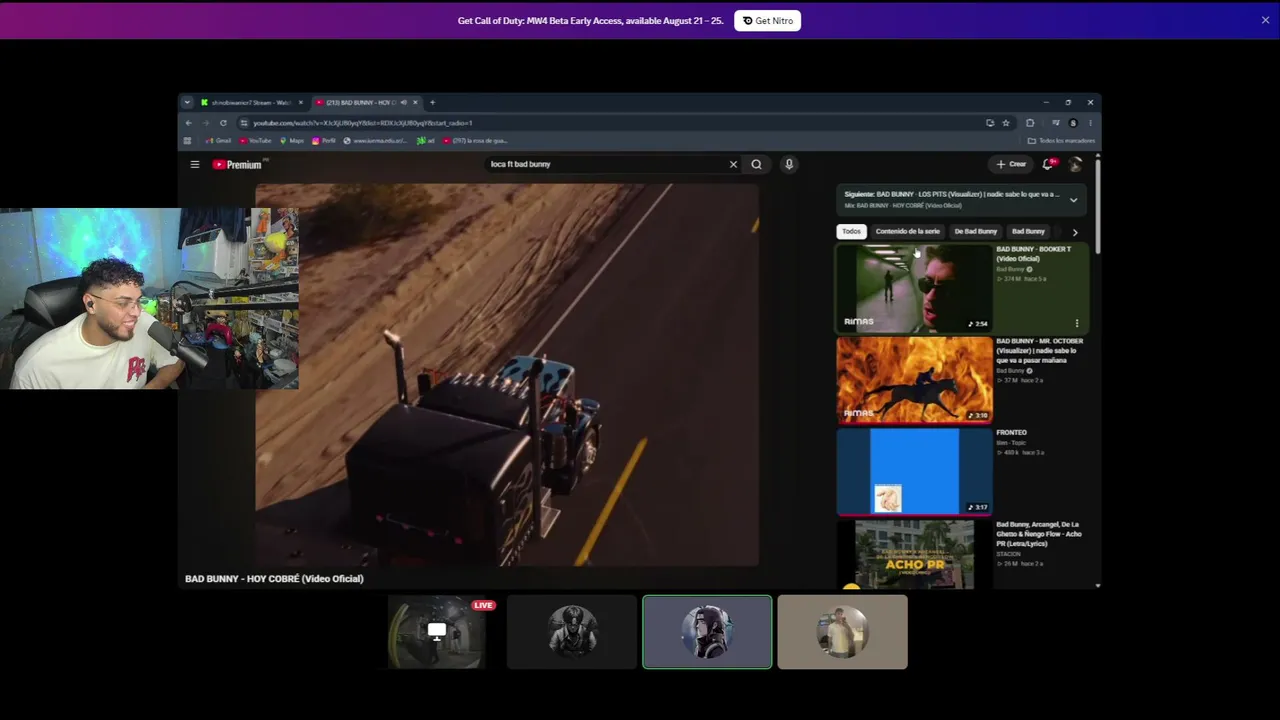The height and width of the screenshot is (720, 1280).
Task: Open Chrome profile icon
Action: pyautogui.click(x=1073, y=123)
